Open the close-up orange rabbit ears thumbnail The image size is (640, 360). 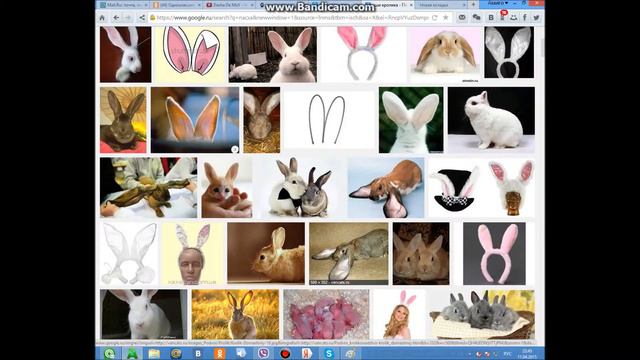click(195, 120)
